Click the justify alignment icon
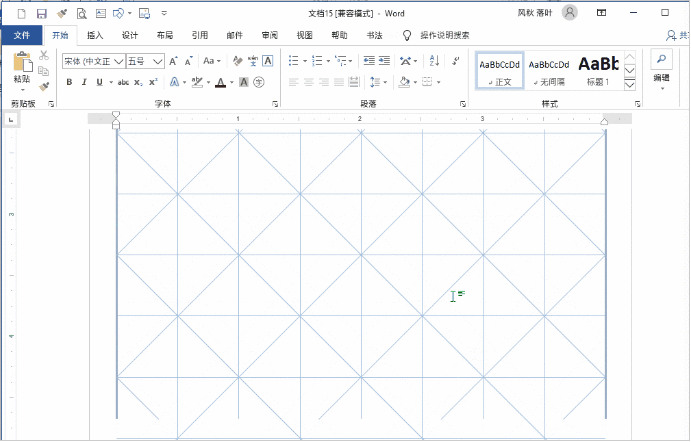The width and height of the screenshot is (691, 442). (x=339, y=82)
